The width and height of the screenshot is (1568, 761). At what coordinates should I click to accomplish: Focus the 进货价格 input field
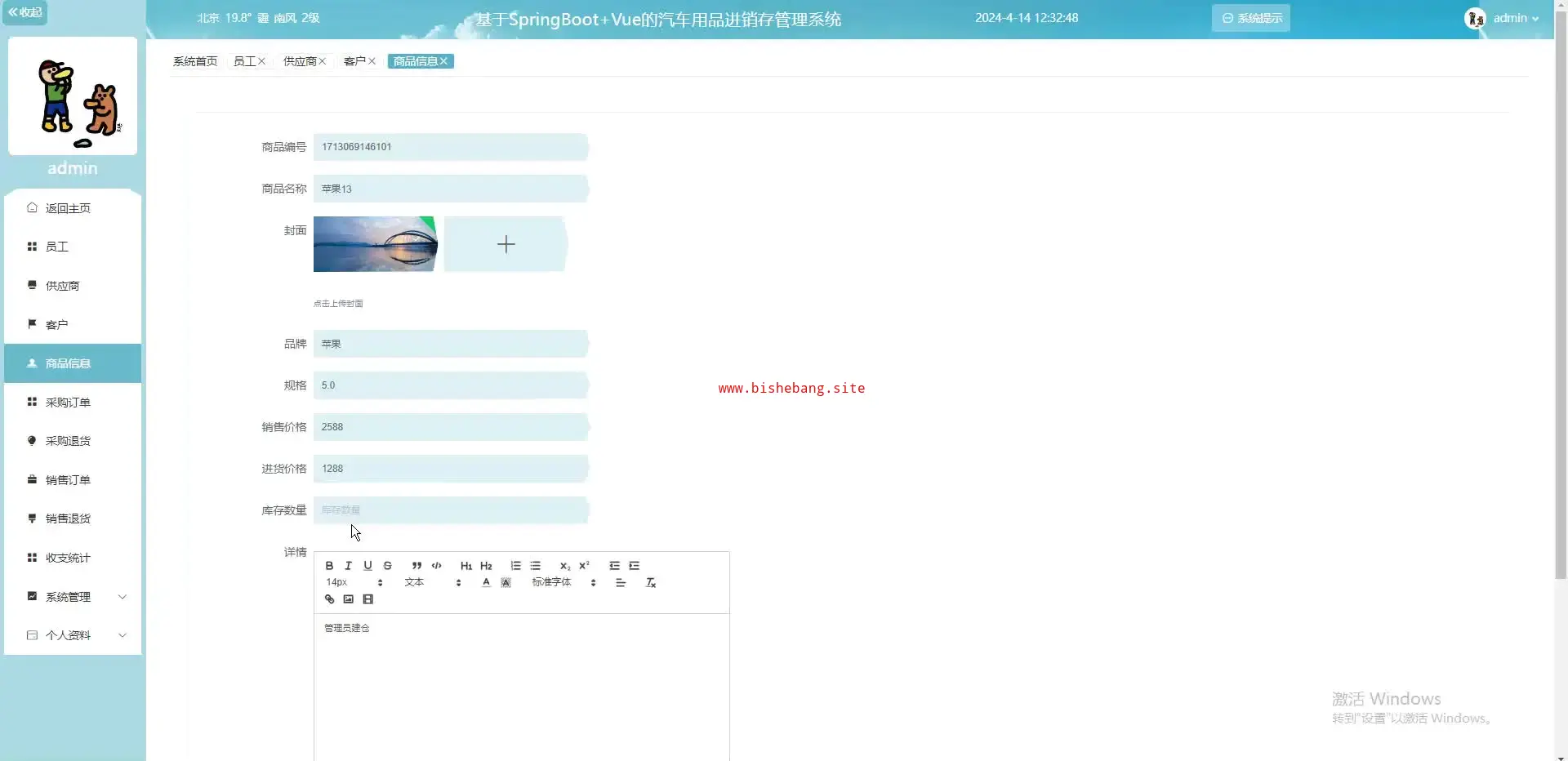click(451, 469)
